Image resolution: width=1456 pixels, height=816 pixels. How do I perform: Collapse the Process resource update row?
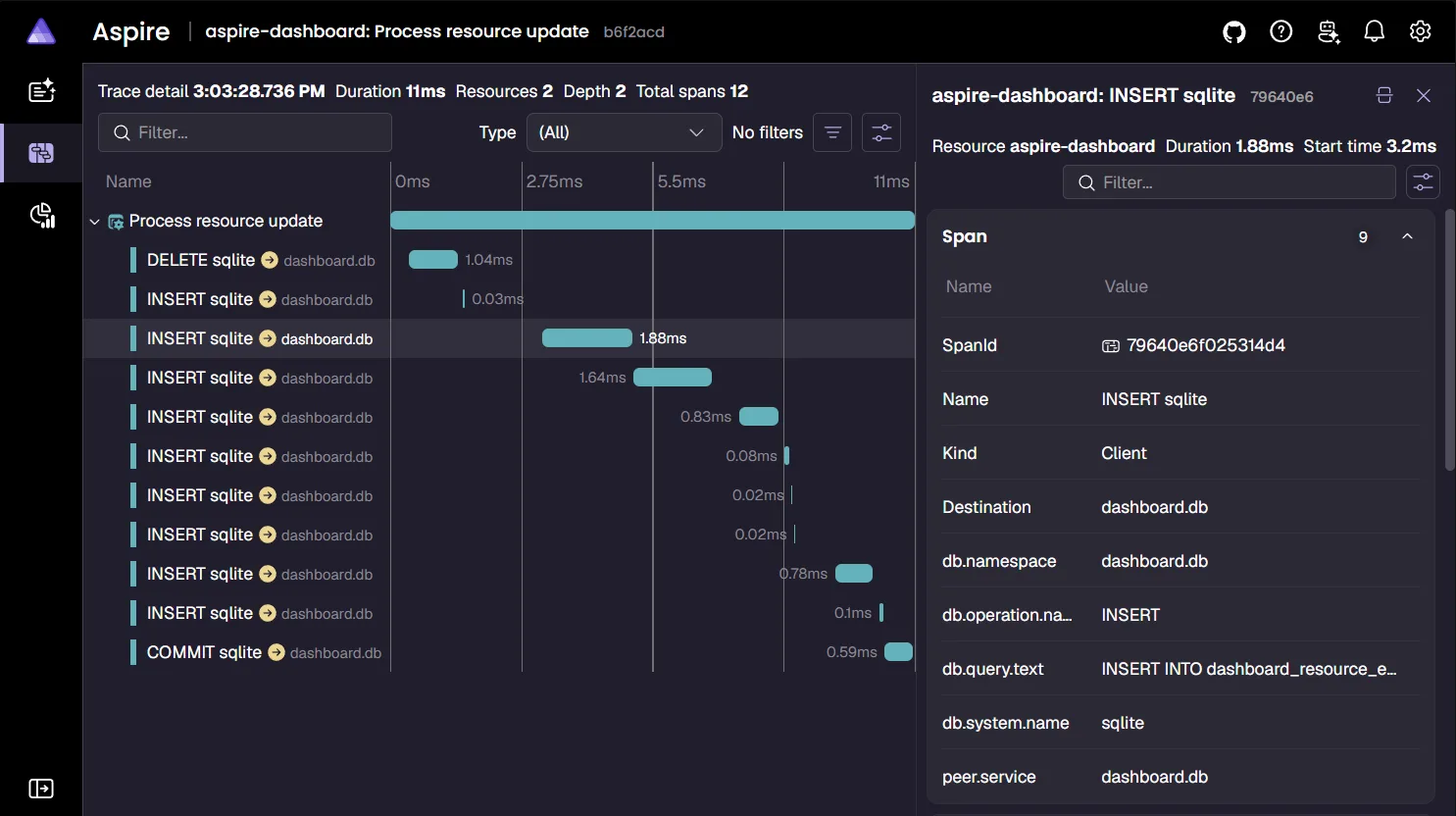(x=94, y=222)
